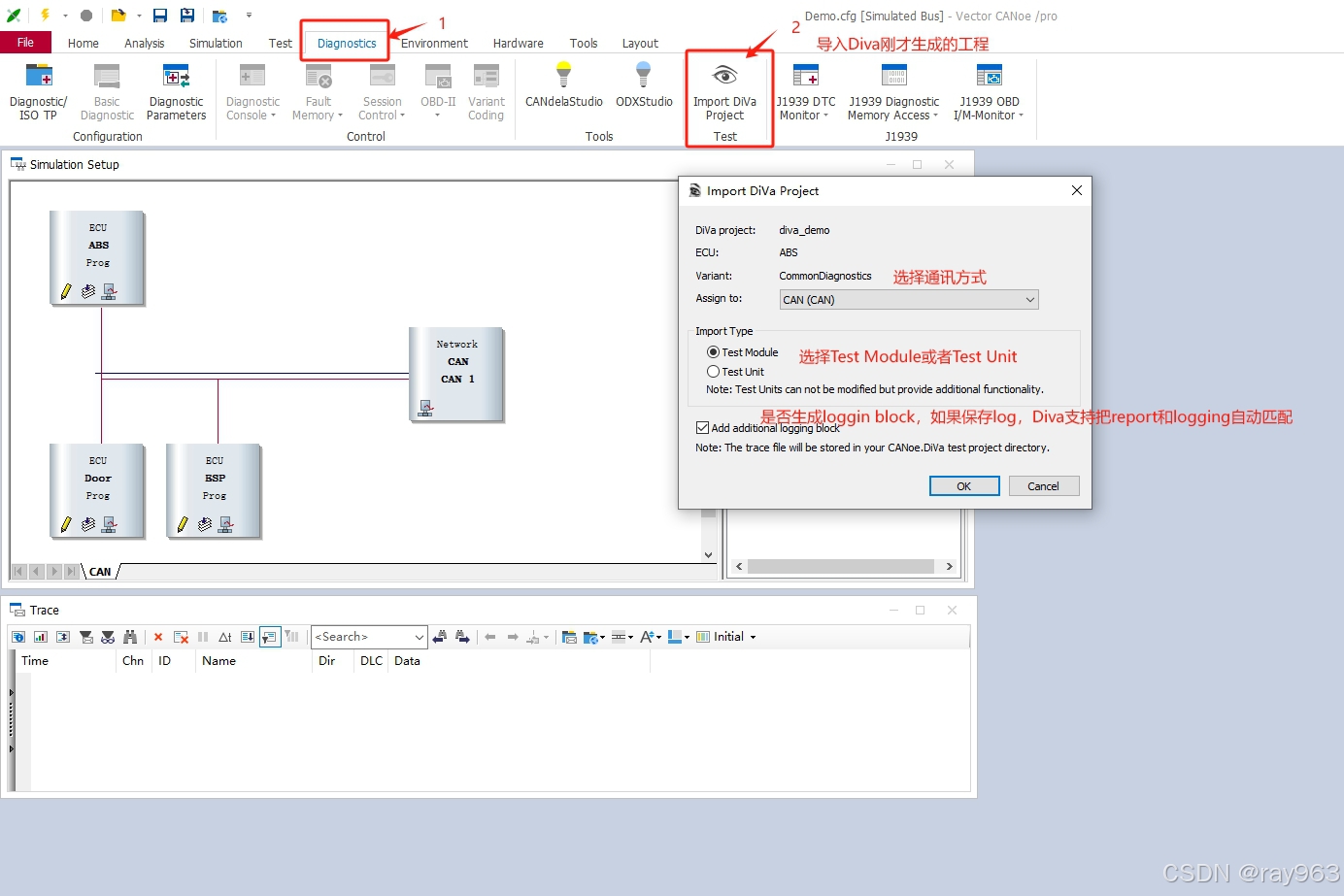Close the Import DiVa Project dialog
Viewport: 1344px width, 896px height.
[x=1076, y=190]
